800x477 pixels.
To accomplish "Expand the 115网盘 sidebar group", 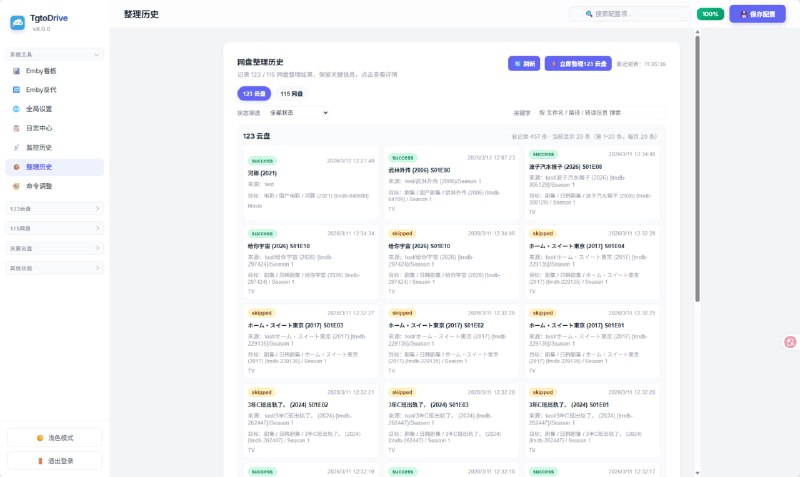I will tap(55, 228).
